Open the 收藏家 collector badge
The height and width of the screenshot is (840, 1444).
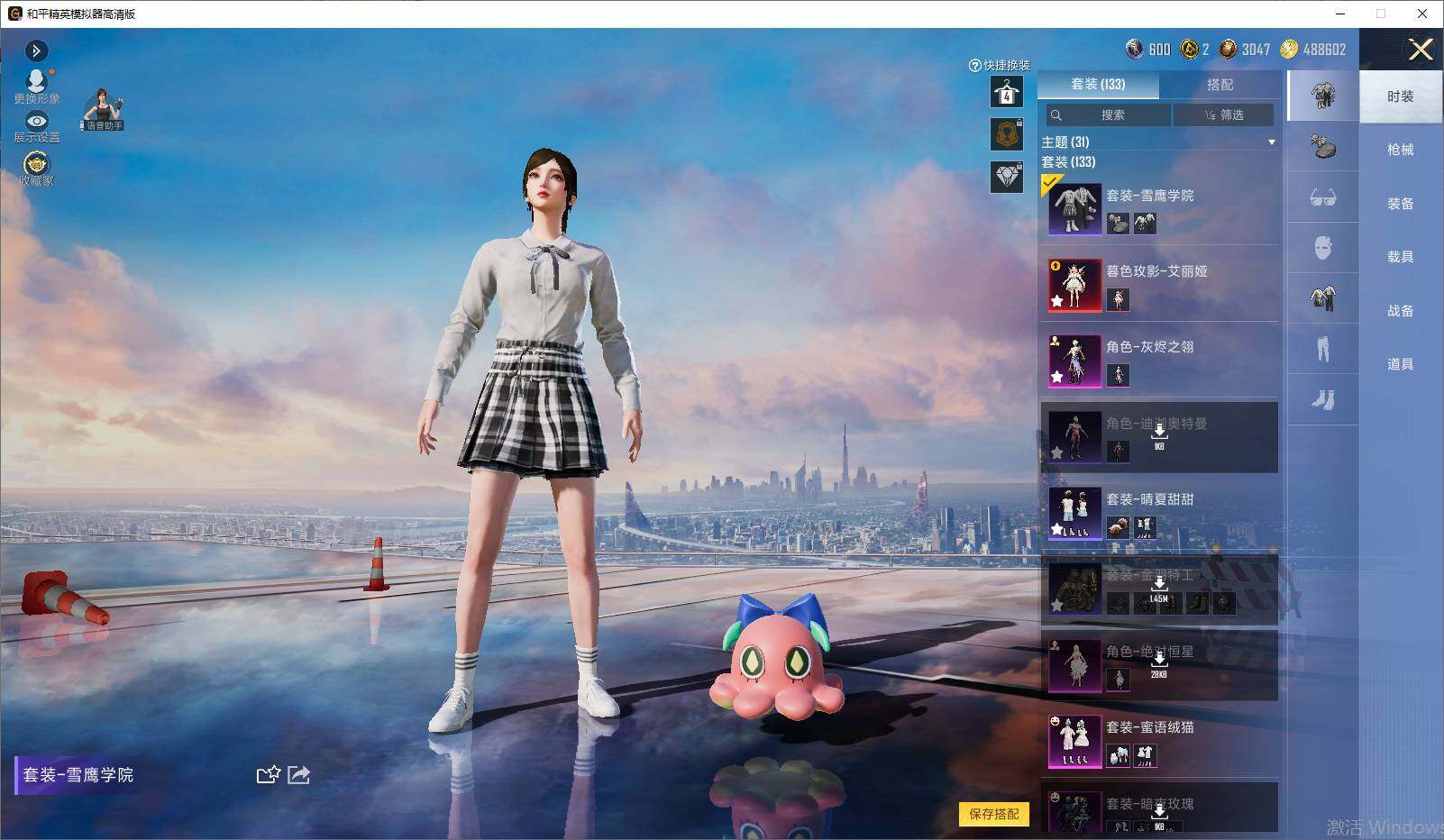[x=36, y=168]
